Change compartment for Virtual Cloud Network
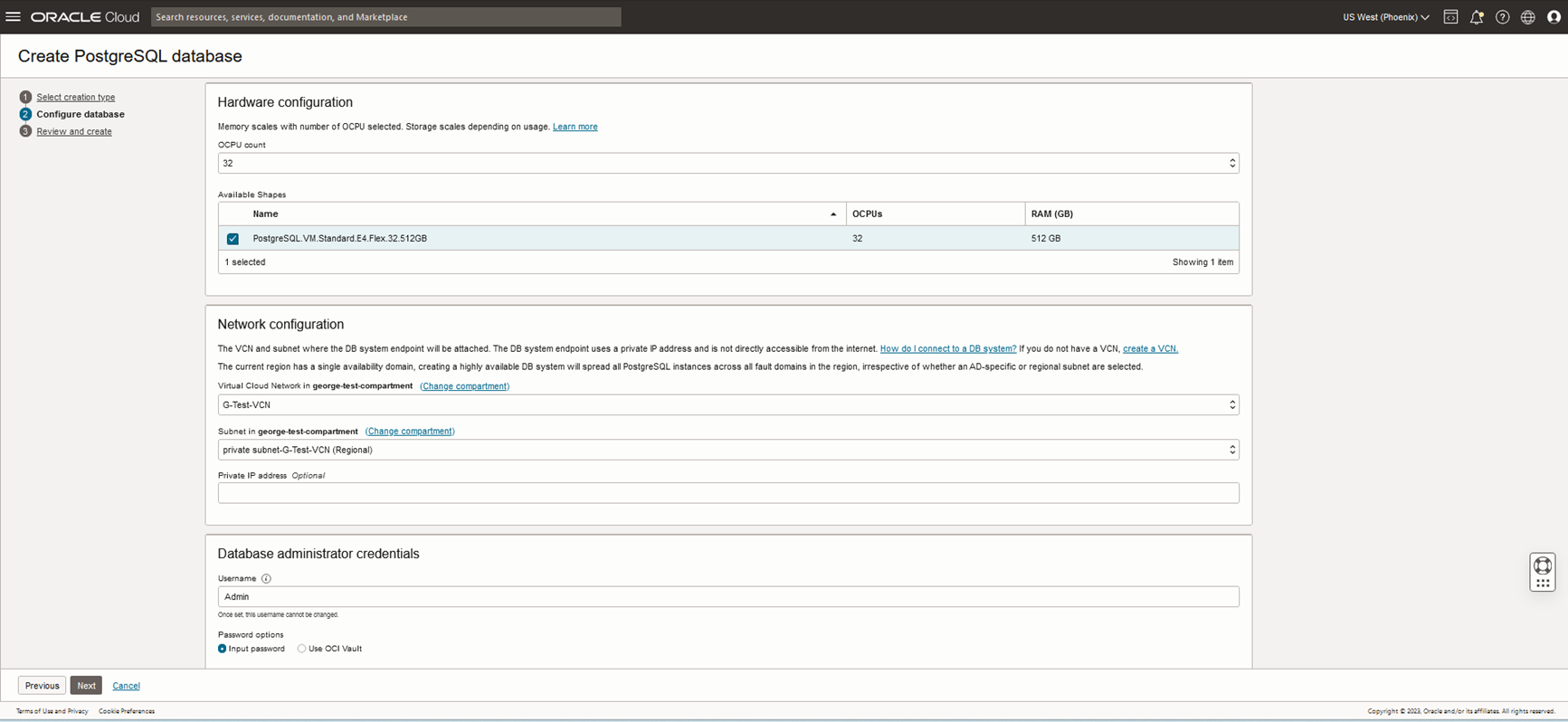Image resolution: width=1568 pixels, height=722 pixels. pyautogui.click(x=464, y=386)
